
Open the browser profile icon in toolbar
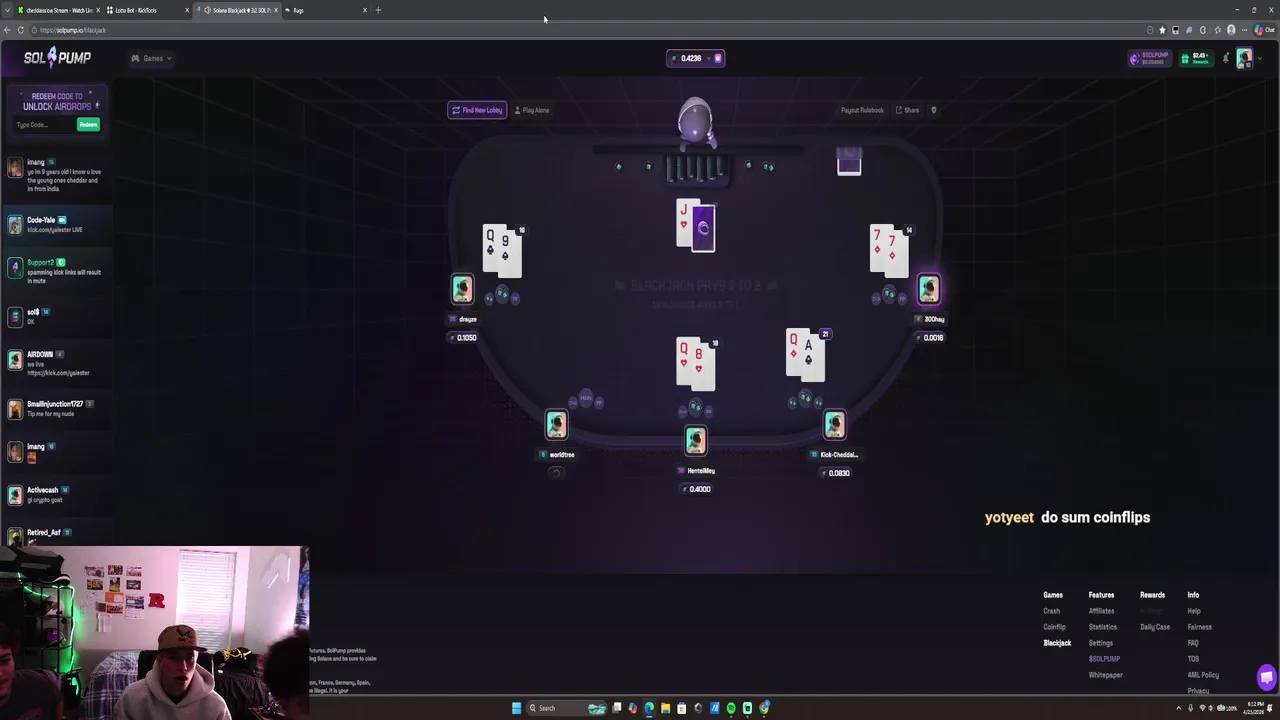tap(1231, 30)
